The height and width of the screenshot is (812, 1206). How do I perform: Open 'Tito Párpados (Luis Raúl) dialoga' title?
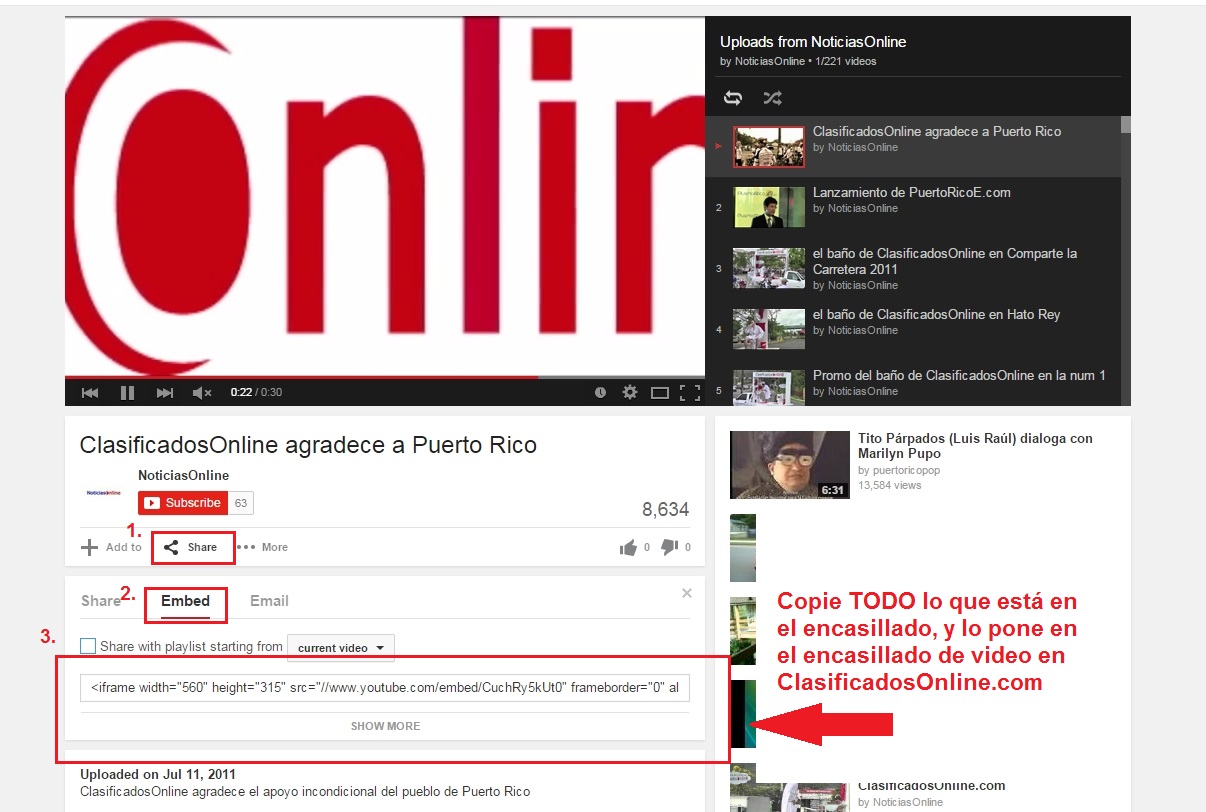pos(975,446)
